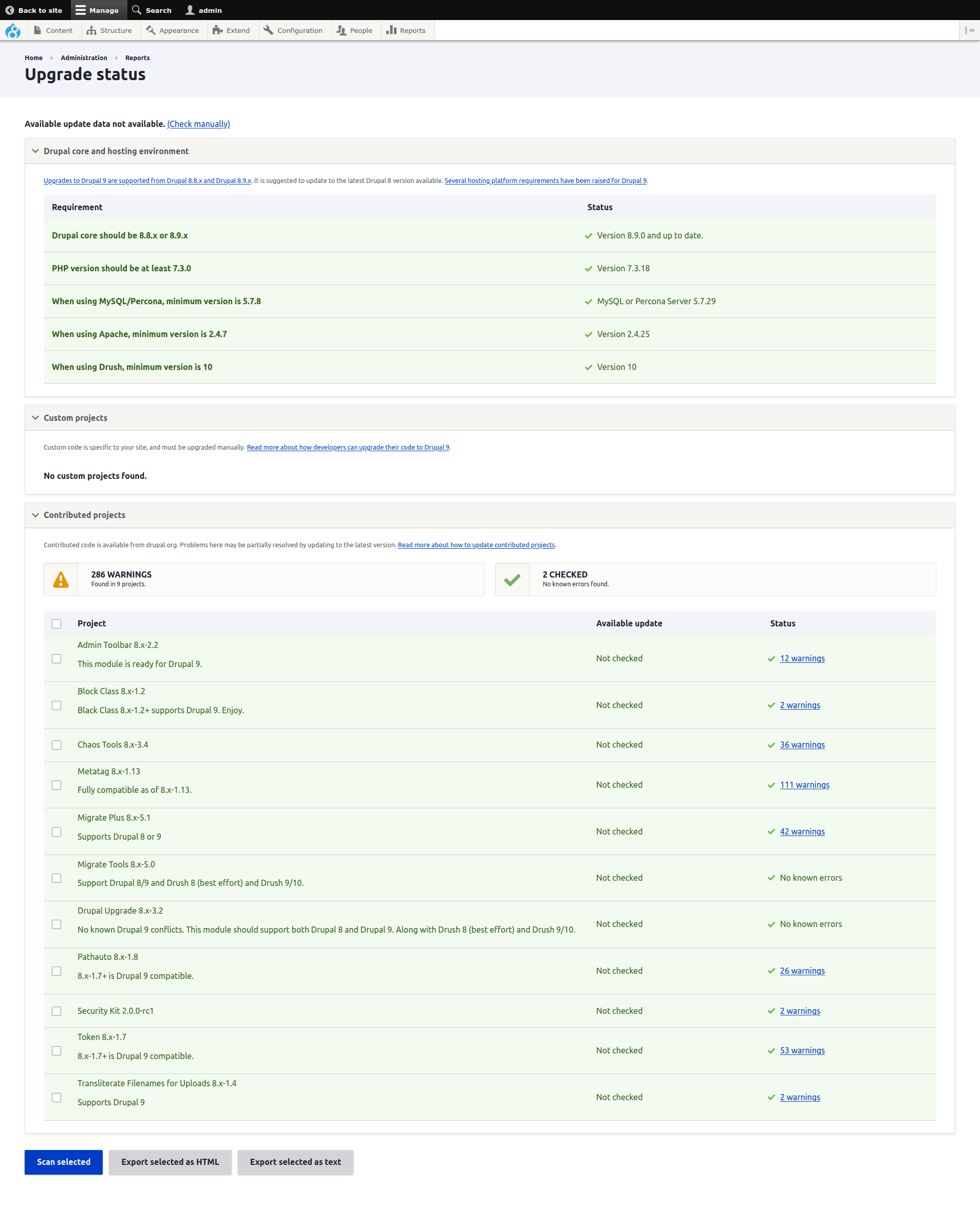
Task: Open the Appearance section
Action: tap(150, 30)
